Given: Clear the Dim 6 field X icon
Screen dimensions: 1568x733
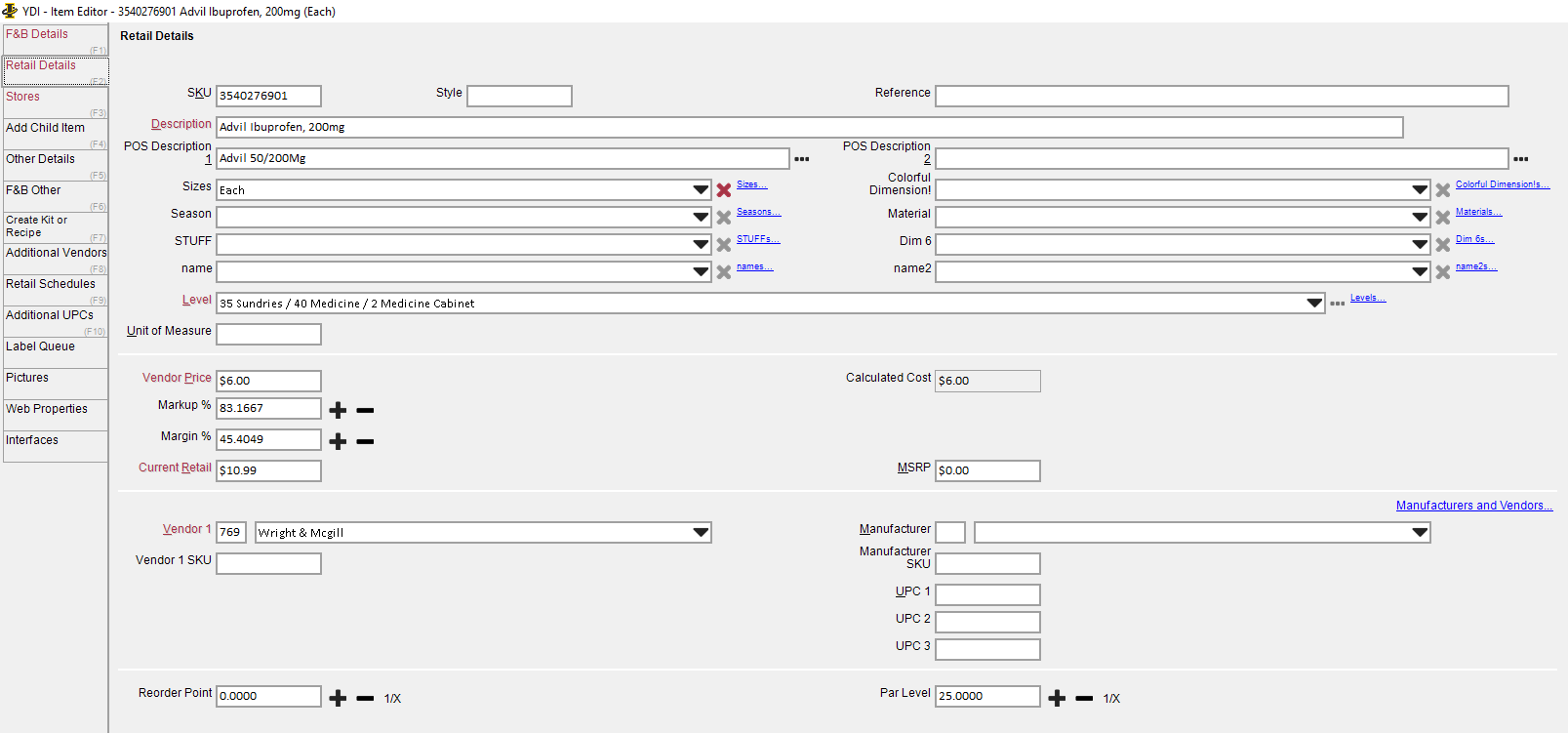Looking at the screenshot, I should 1443,245.
